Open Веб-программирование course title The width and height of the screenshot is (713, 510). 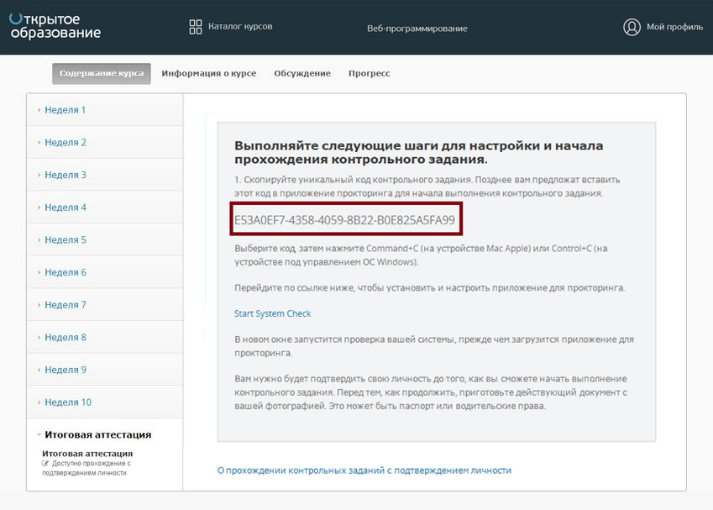pyautogui.click(x=417, y=28)
